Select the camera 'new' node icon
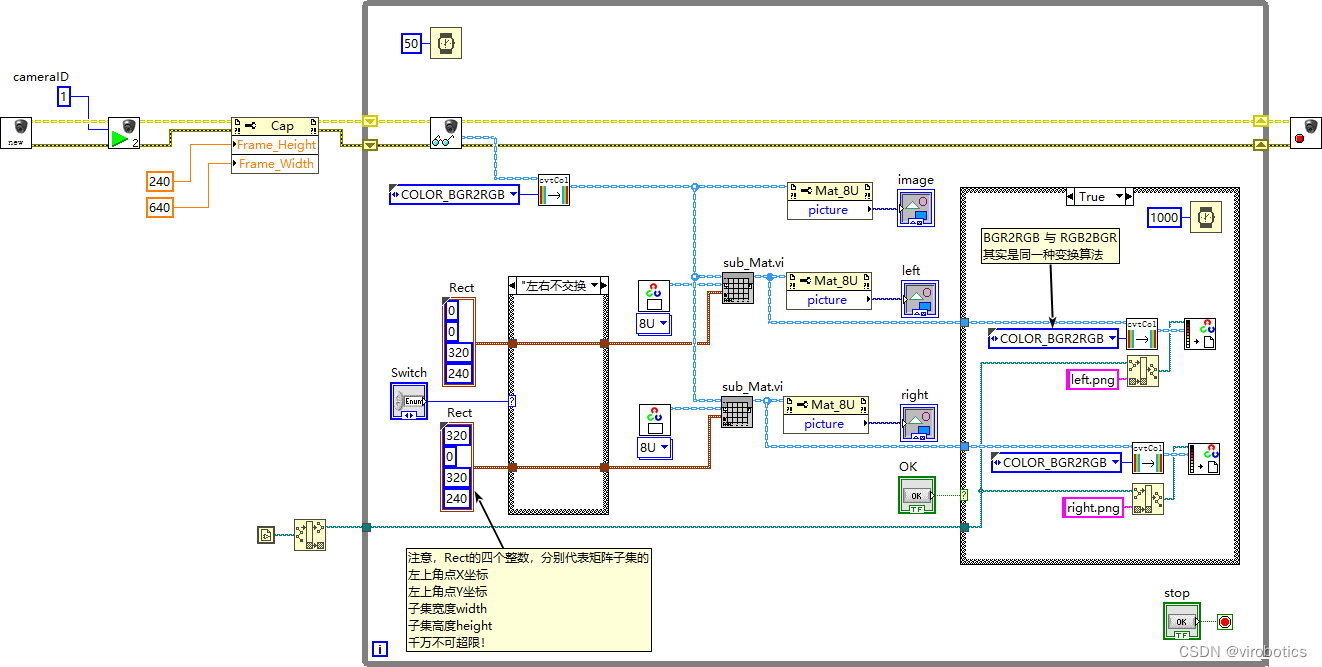Screen dimensions: 1322x667 [x=16, y=133]
